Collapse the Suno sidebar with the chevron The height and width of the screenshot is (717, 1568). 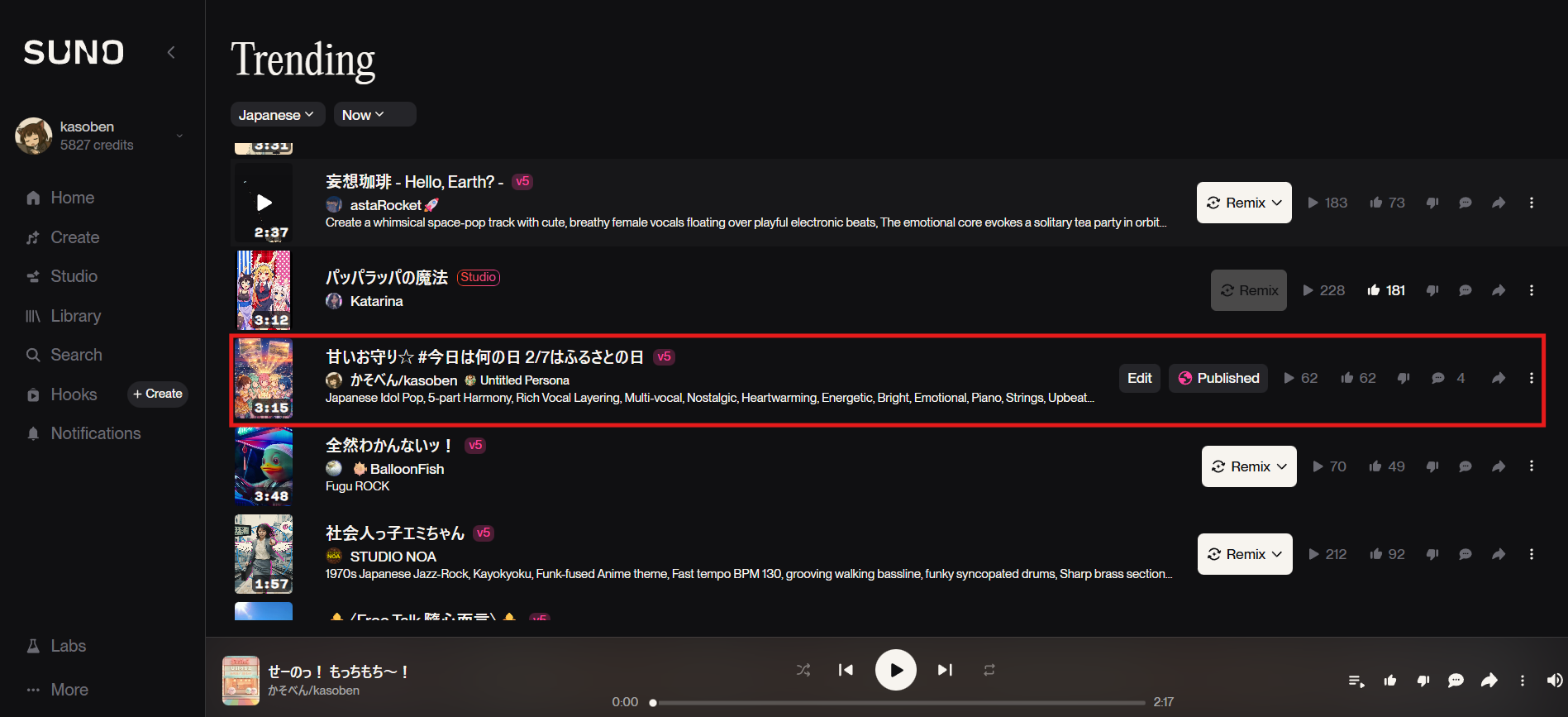pos(171,52)
